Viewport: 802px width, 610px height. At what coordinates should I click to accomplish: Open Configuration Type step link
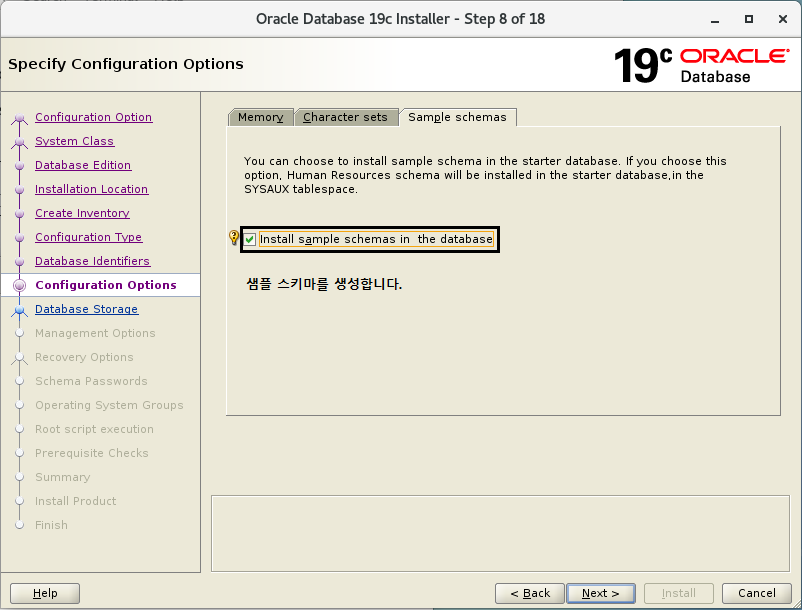click(88, 237)
